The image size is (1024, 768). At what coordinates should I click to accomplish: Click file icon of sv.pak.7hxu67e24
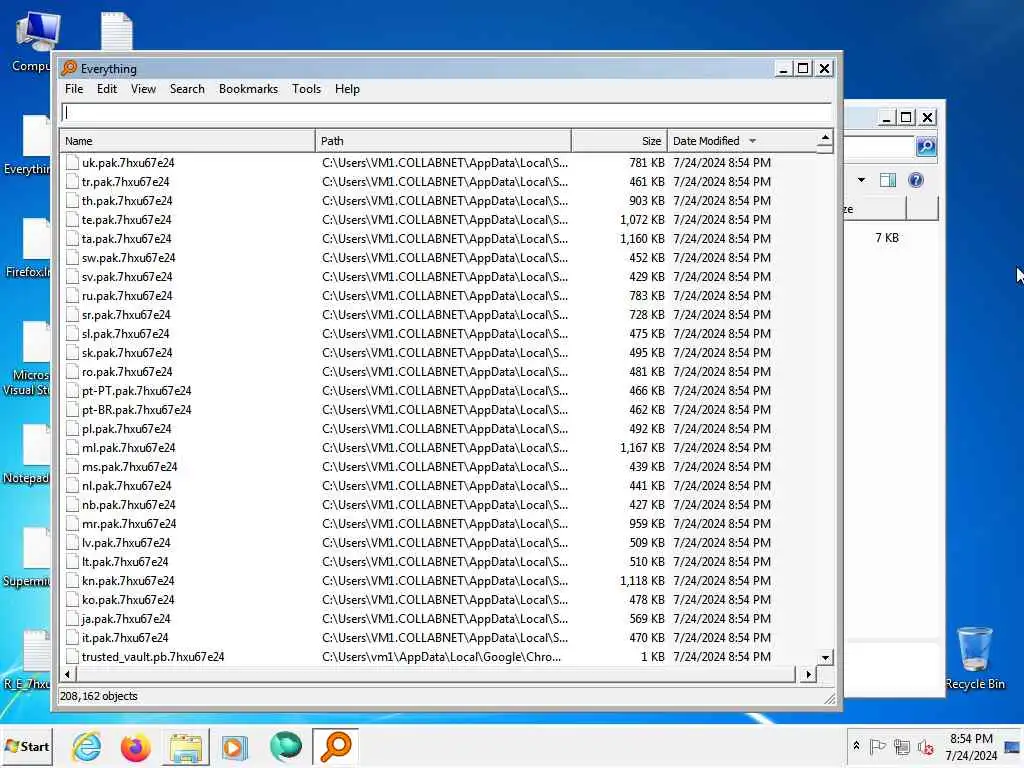coord(72,276)
